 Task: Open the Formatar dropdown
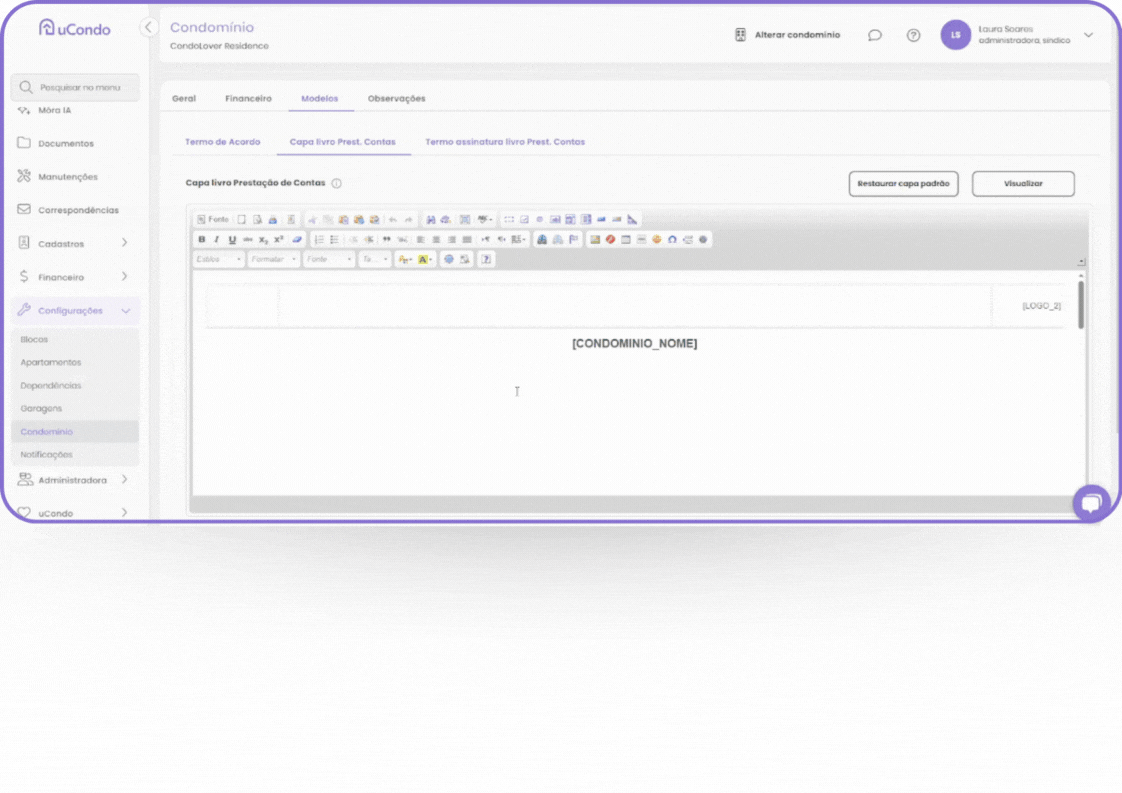[274, 259]
